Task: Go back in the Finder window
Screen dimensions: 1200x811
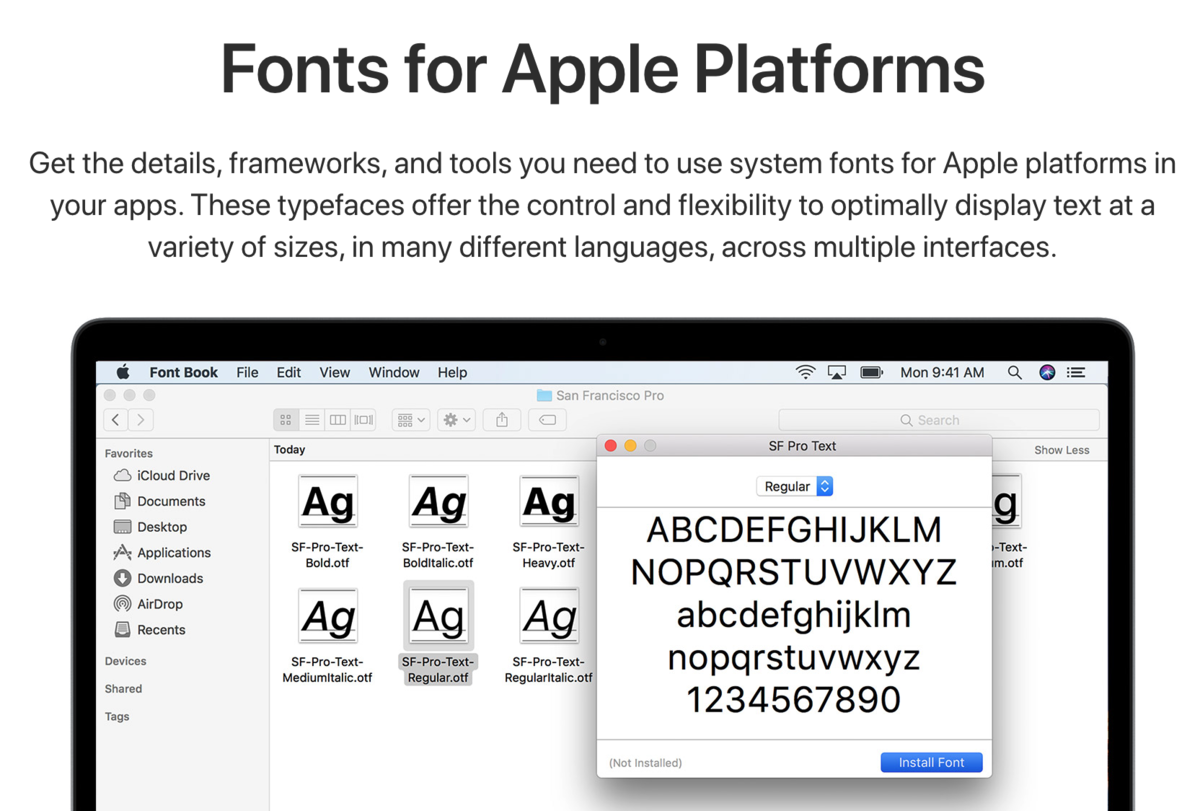Action: 116,420
